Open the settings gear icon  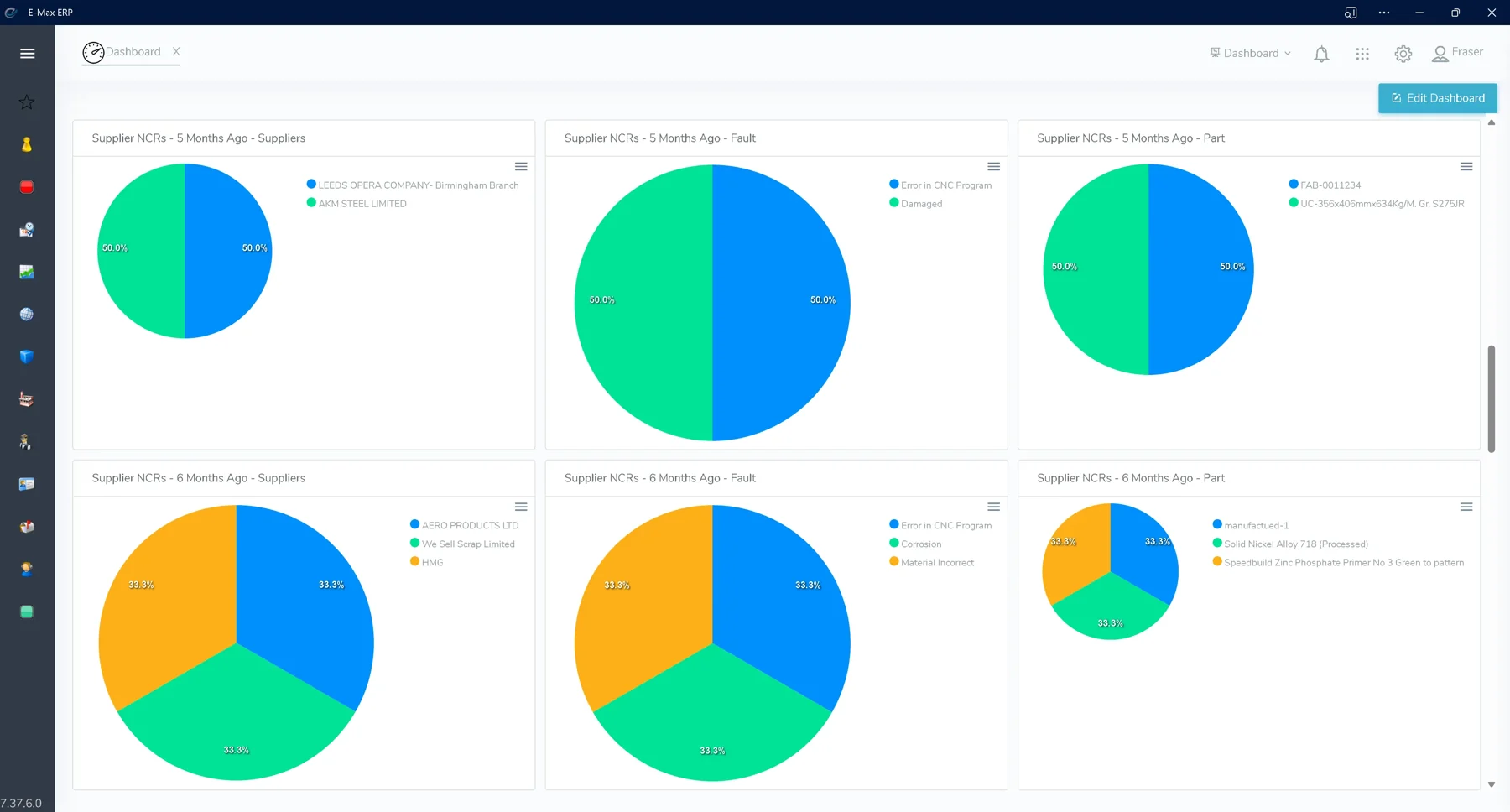pyautogui.click(x=1403, y=54)
